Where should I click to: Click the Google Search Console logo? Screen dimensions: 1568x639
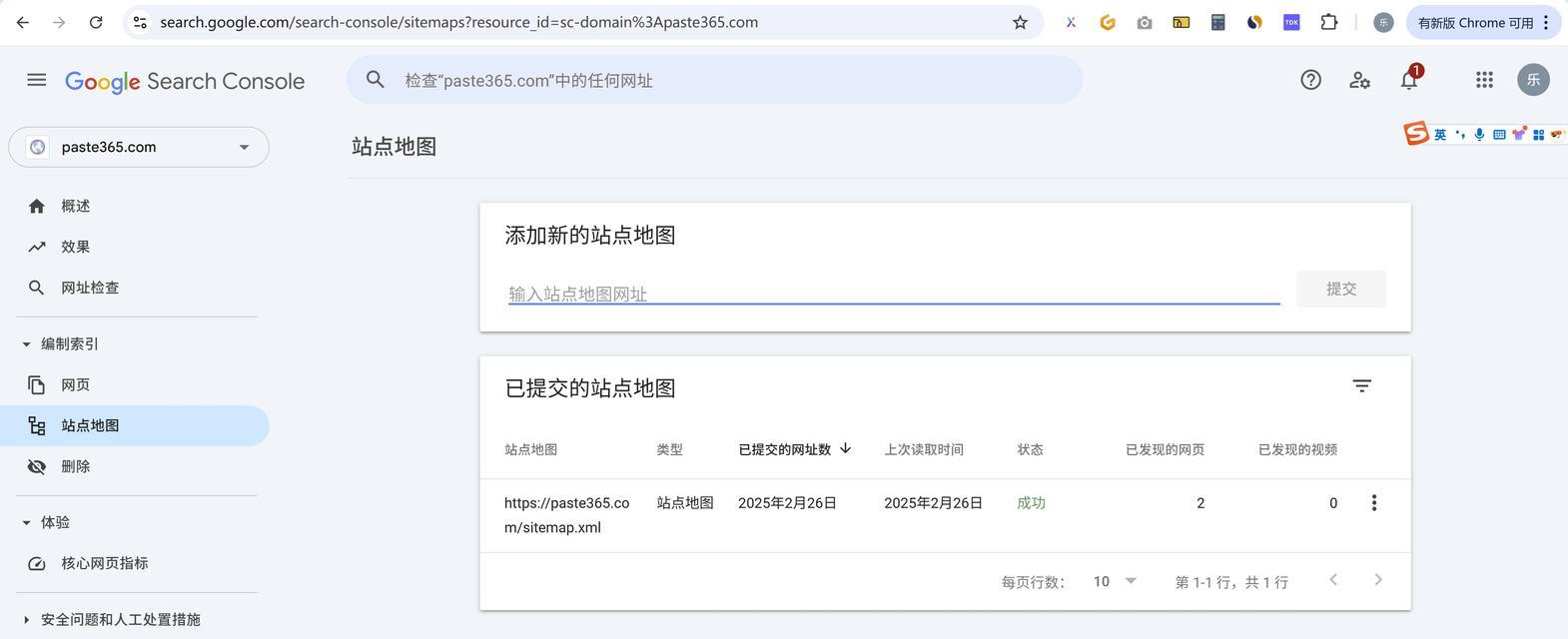coord(185,81)
